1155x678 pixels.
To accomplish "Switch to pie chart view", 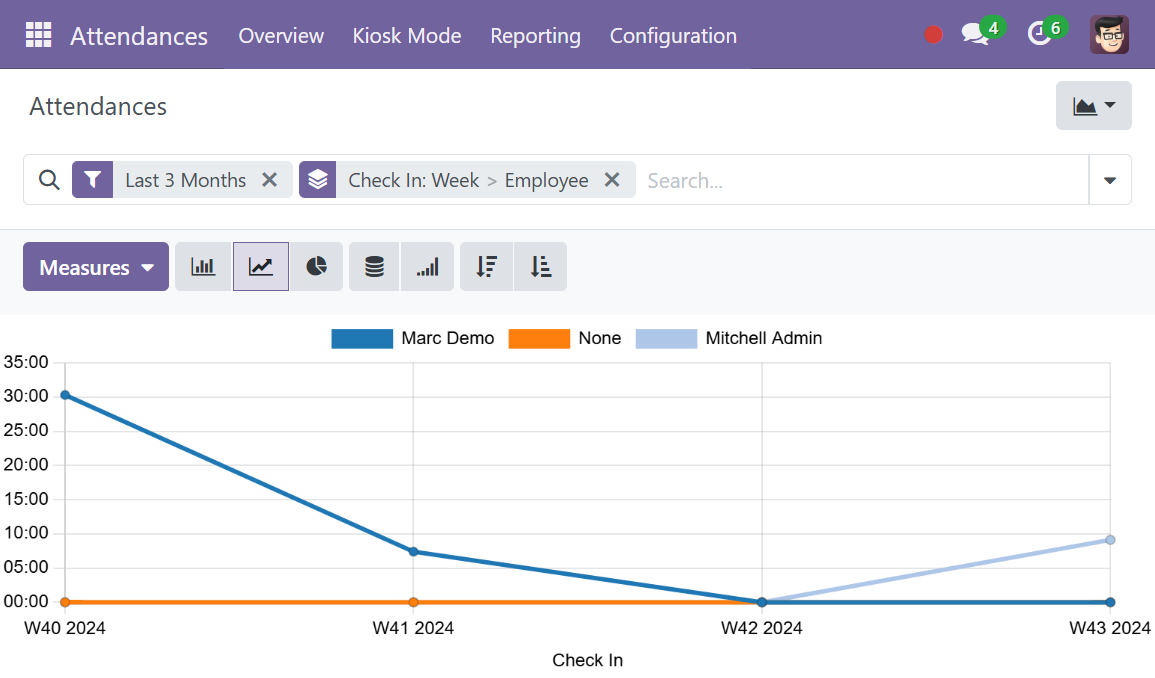I will [x=317, y=266].
